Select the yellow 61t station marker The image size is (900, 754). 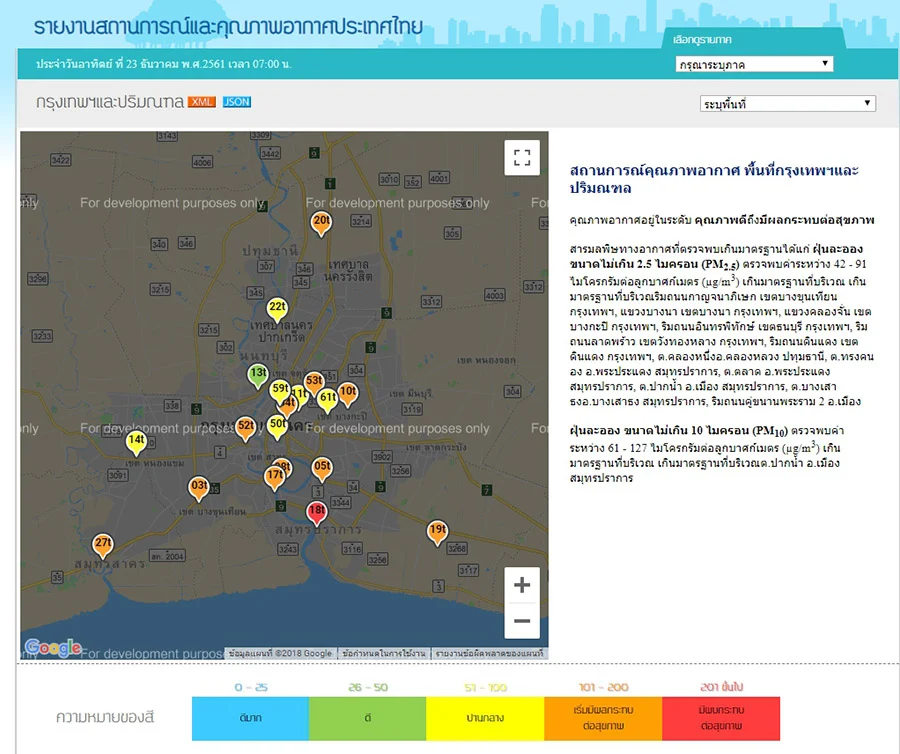tap(328, 399)
